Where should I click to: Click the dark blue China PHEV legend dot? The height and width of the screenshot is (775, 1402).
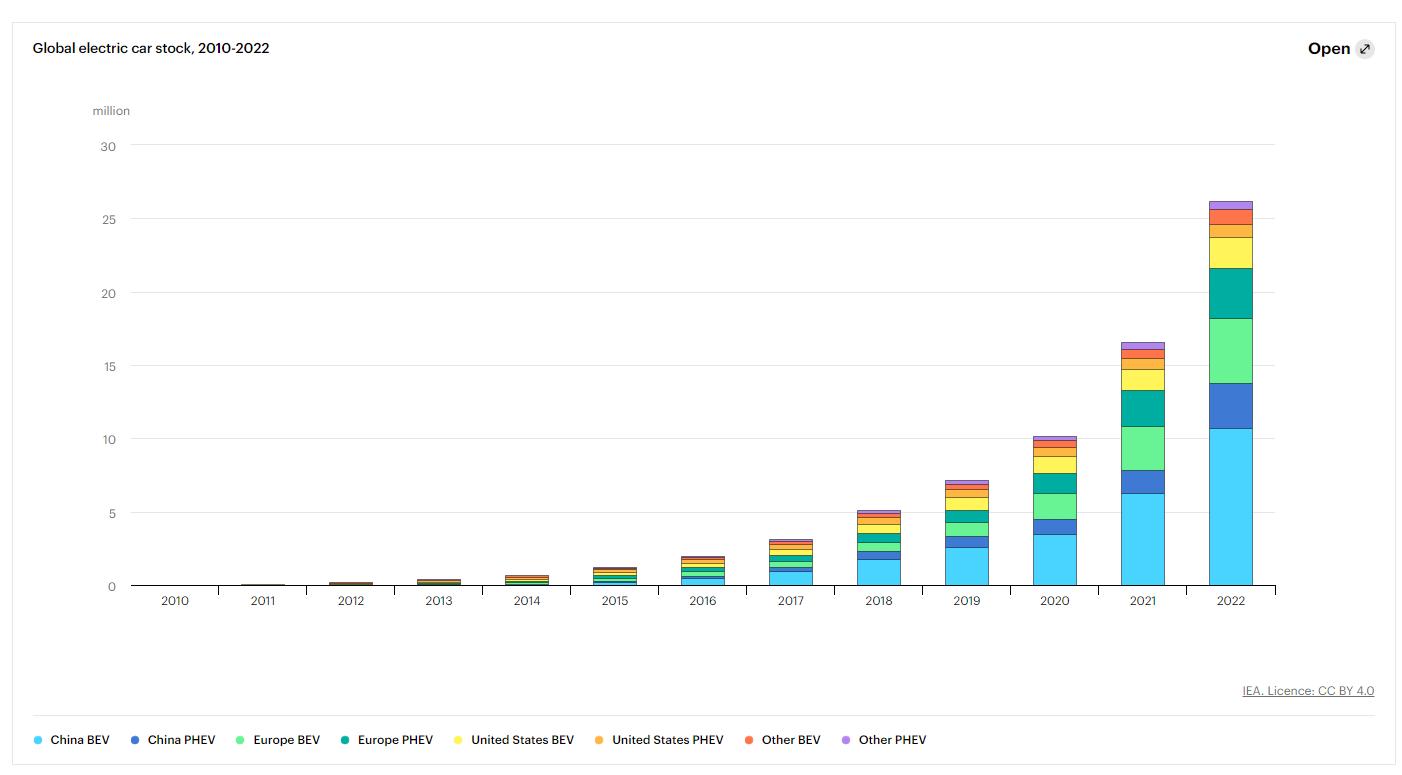(135, 740)
